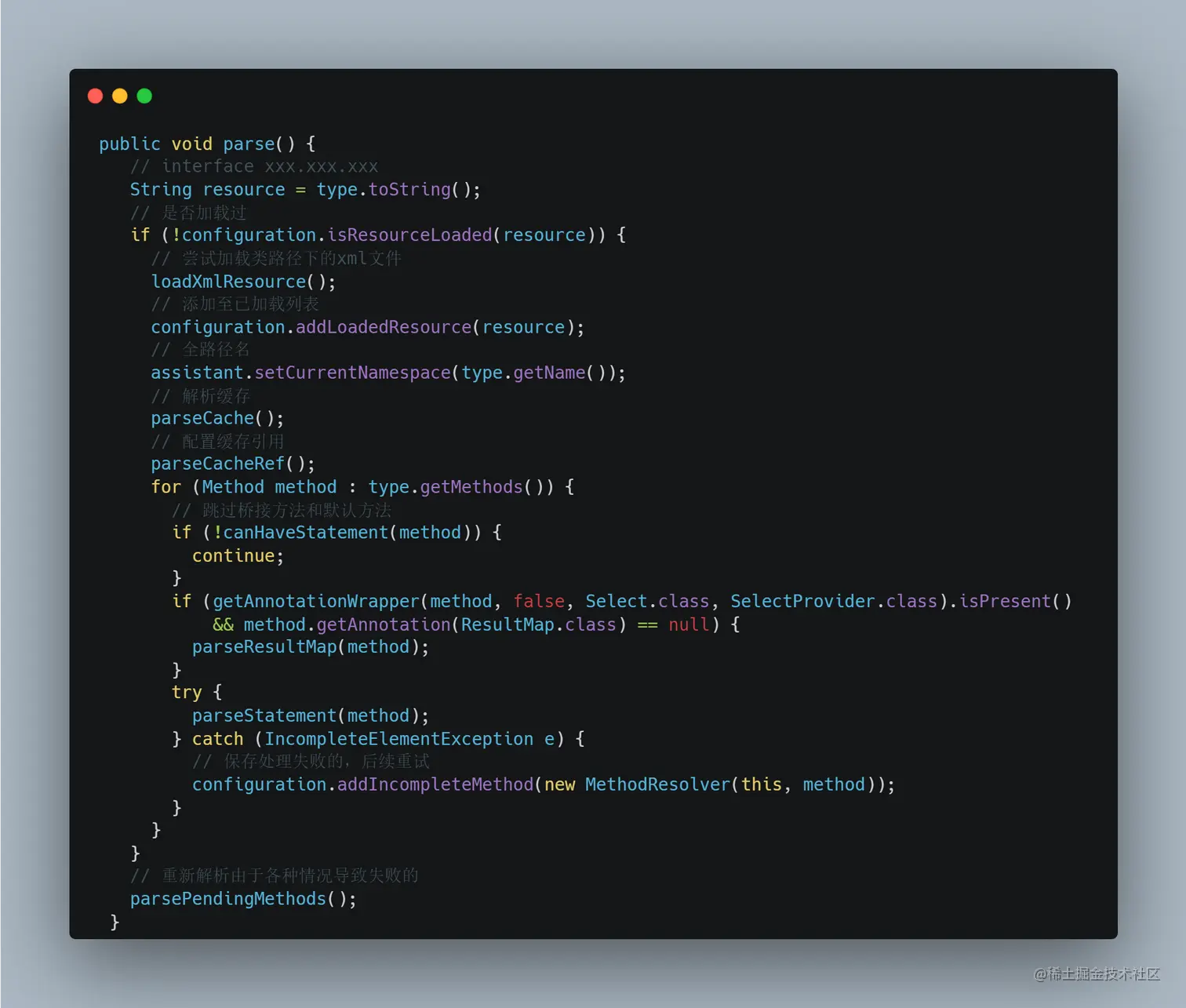Click the 'public void parse() {' line

[x=207, y=144]
